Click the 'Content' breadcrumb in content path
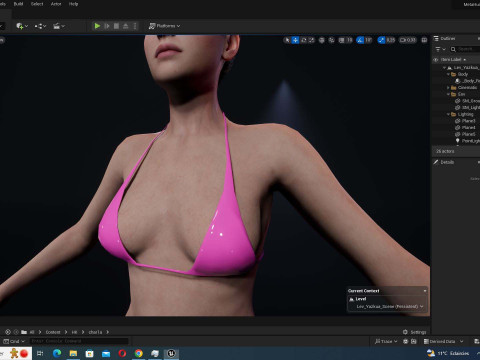 (53, 332)
